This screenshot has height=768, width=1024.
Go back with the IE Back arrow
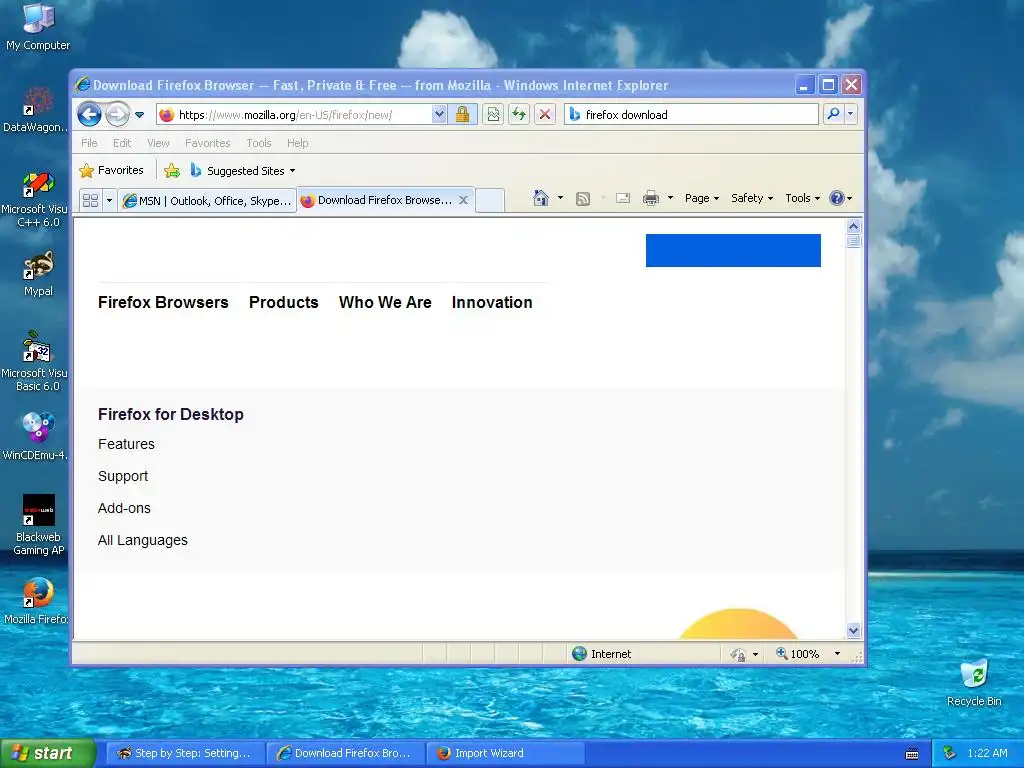coord(89,115)
